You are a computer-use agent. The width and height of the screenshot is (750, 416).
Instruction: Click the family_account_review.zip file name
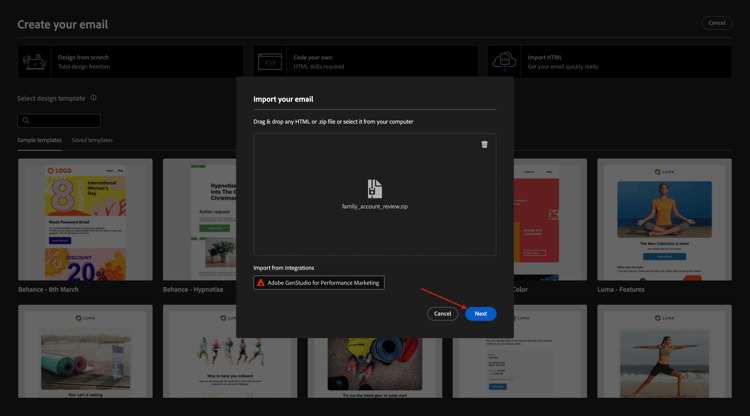point(375,207)
